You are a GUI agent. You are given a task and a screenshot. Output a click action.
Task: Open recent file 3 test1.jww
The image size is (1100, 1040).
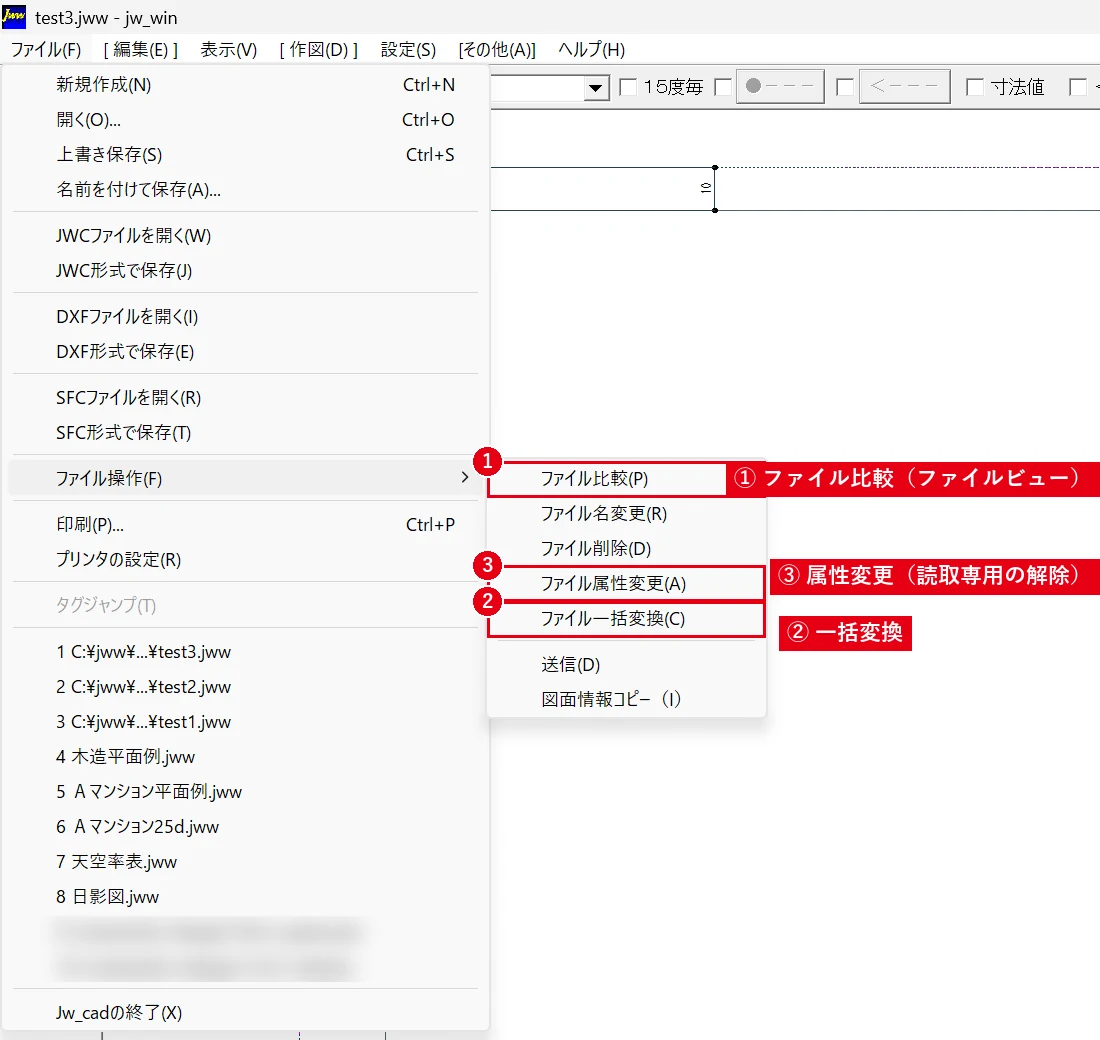[246, 722]
